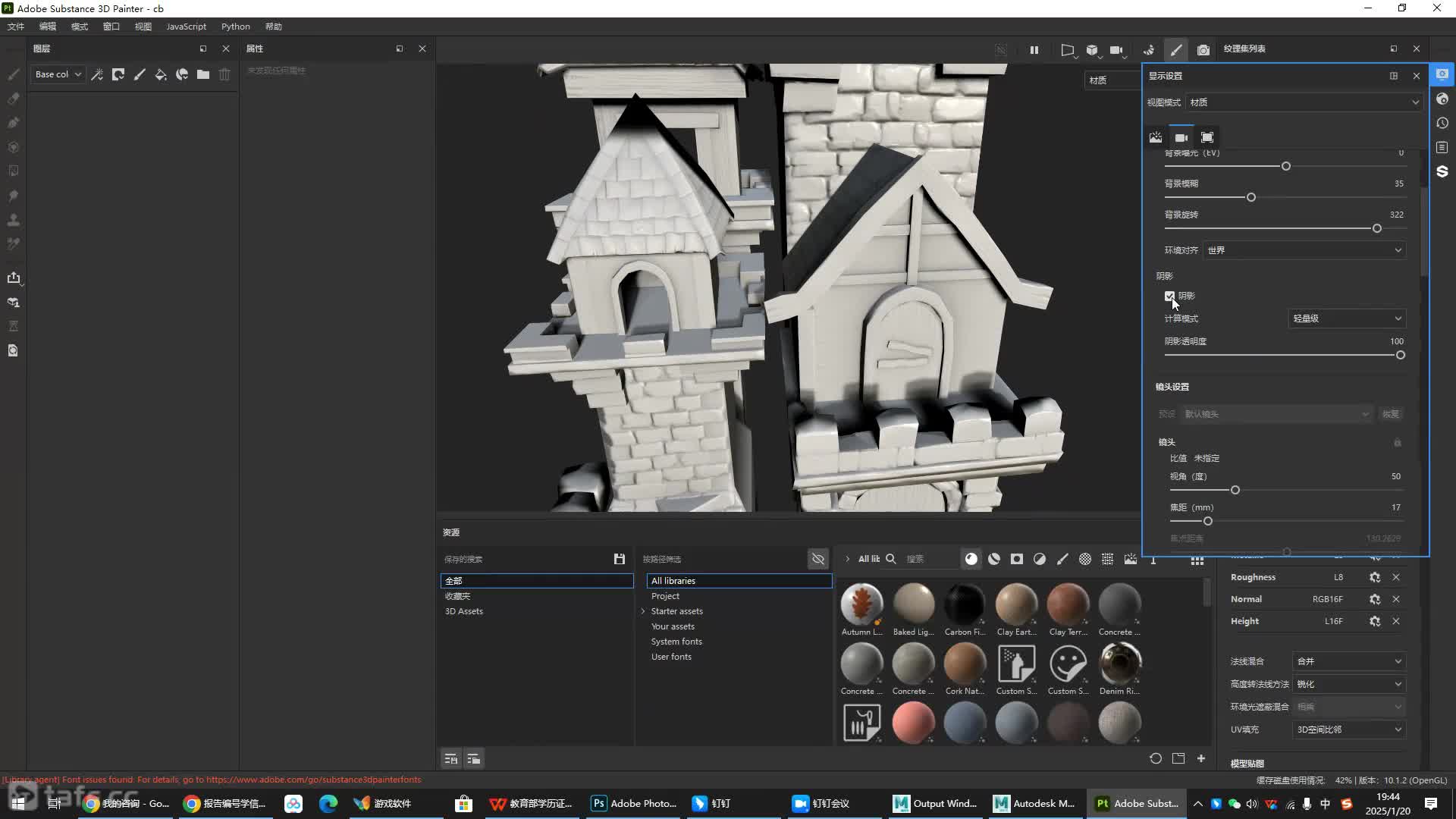Remove the Normal channel

[x=1396, y=599]
